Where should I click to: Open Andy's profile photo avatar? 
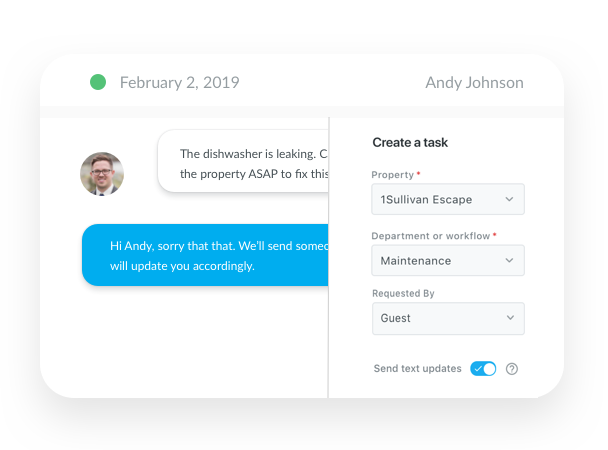click(102, 174)
